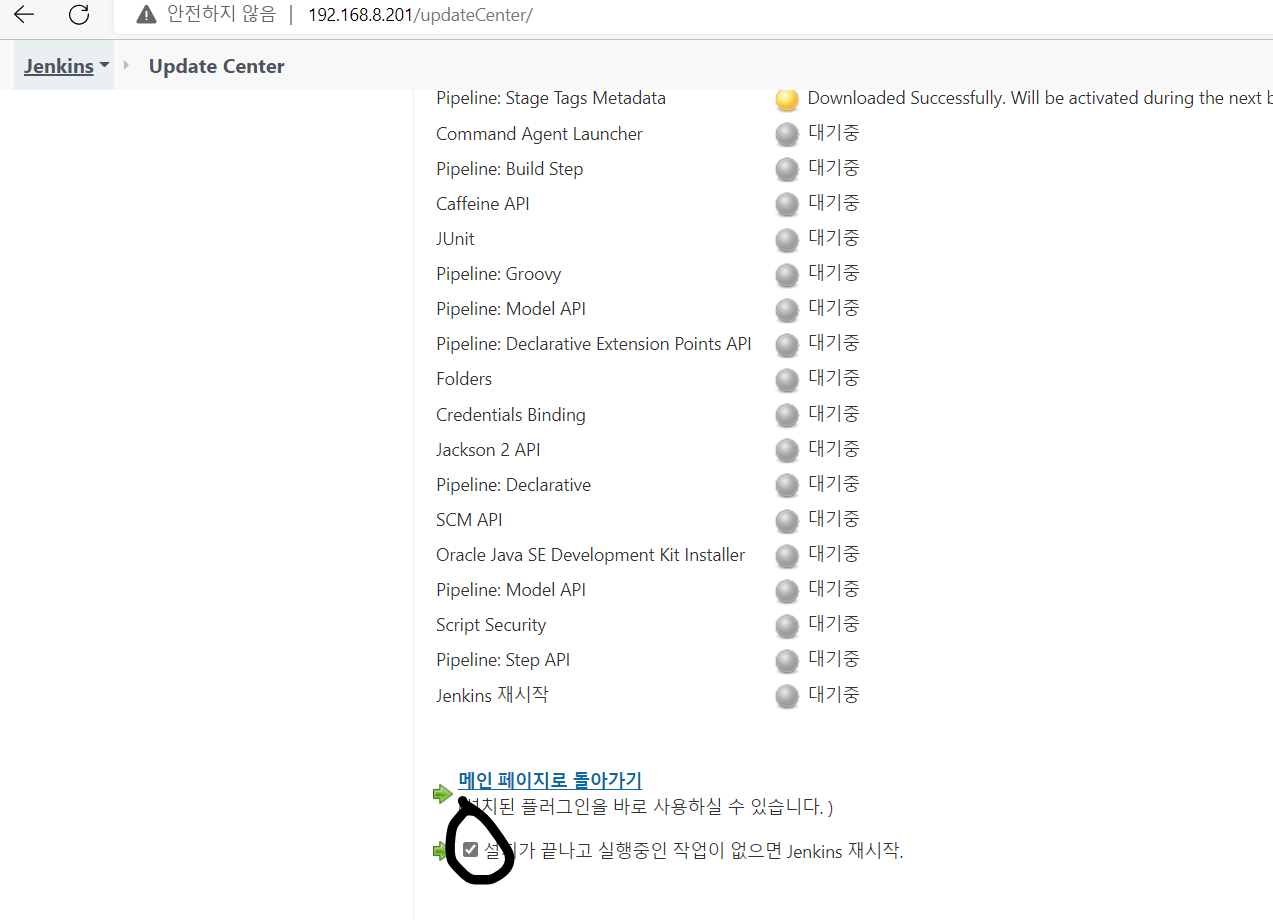Click grey status ball for Pipeline: Groovy

pyautogui.click(x=787, y=274)
